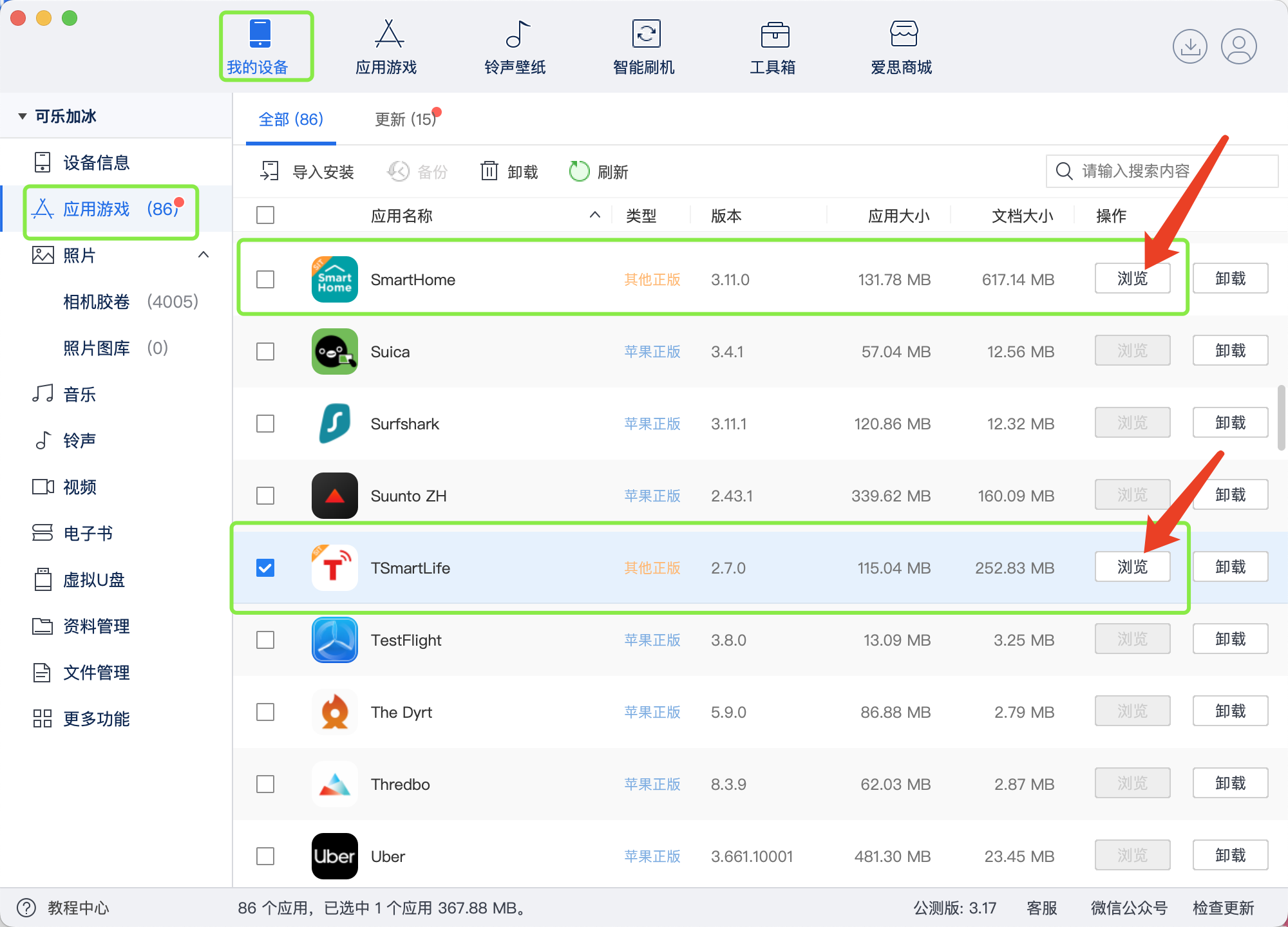Screen dimensions: 1288x927
Task: Open 虚拟U盘 in the sidebar
Action: pyautogui.click(x=116, y=579)
